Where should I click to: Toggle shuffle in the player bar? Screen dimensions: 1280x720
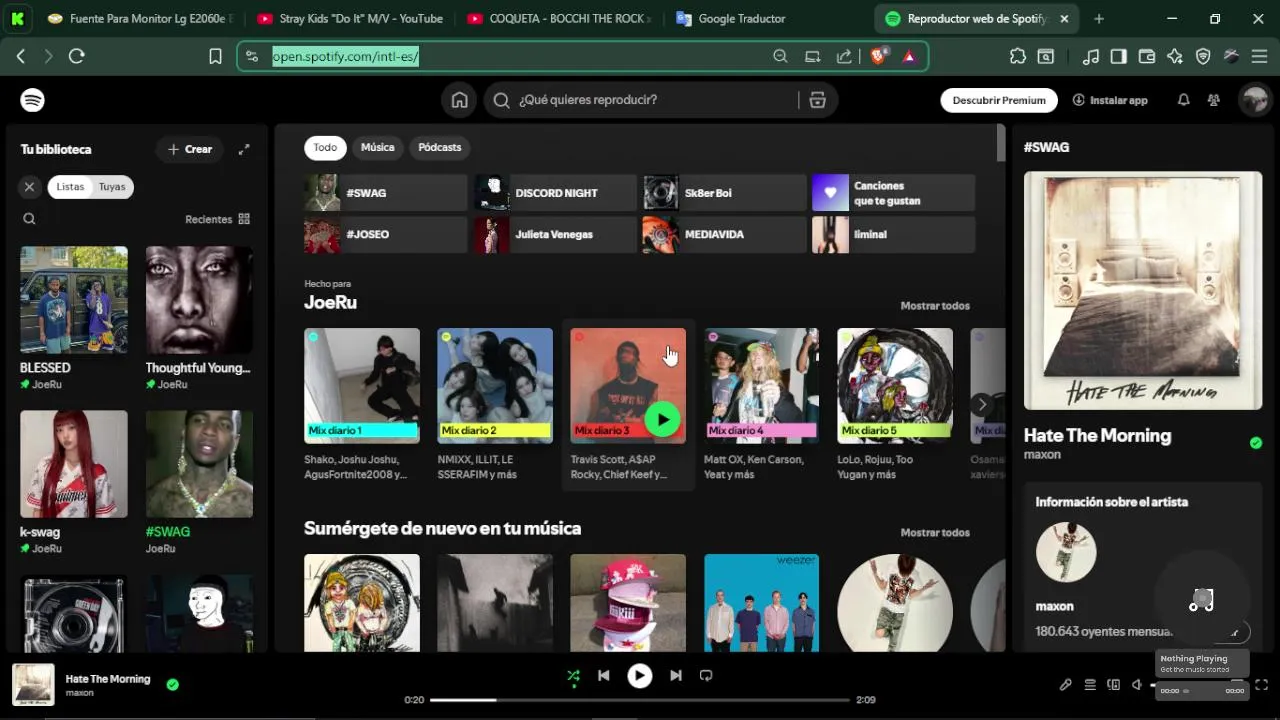click(573, 676)
